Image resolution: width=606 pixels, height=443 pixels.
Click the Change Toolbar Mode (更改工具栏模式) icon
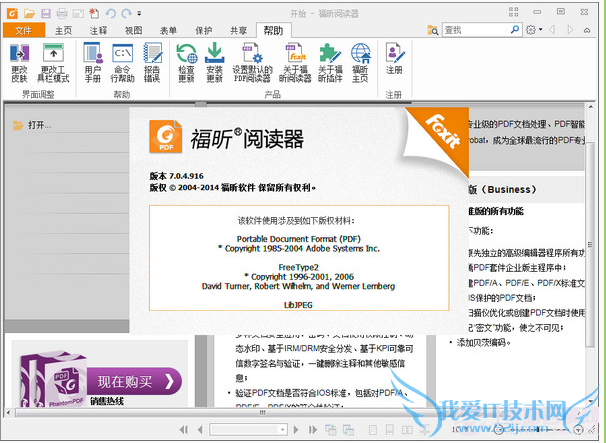(x=52, y=60)
